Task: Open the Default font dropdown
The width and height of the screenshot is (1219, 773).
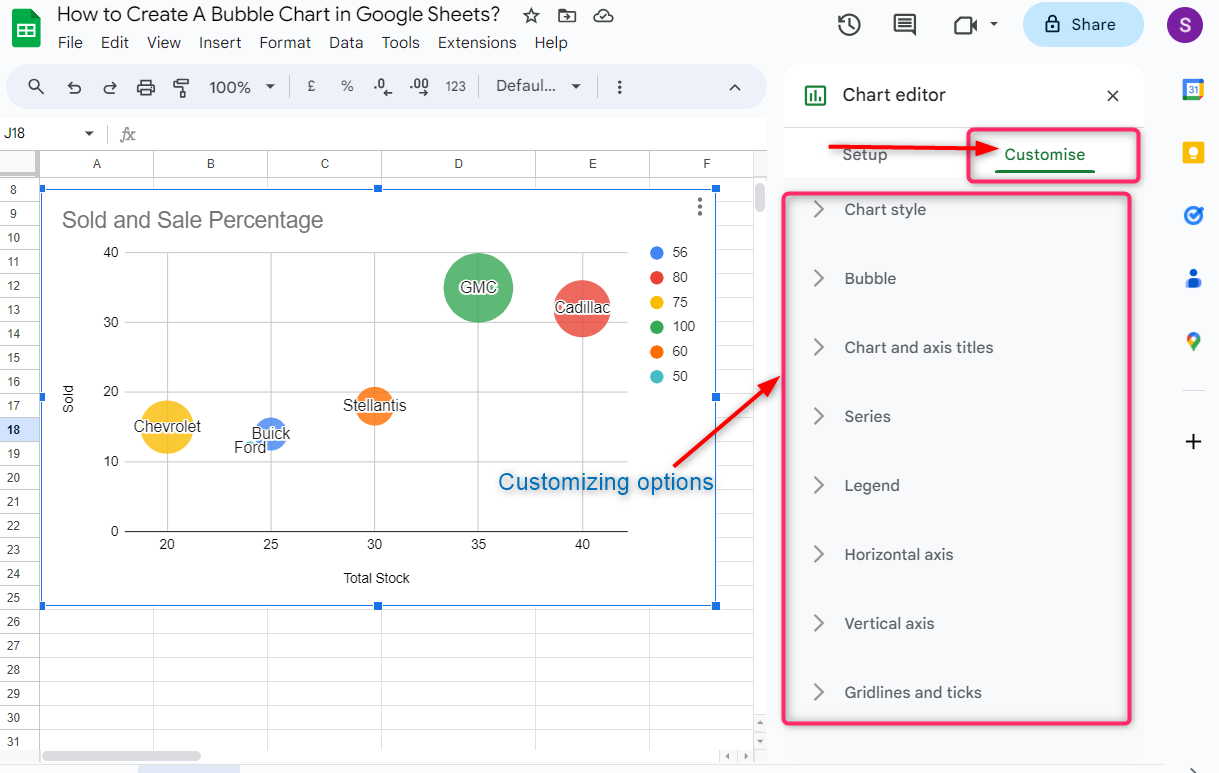Action: (x=538, y=87)
